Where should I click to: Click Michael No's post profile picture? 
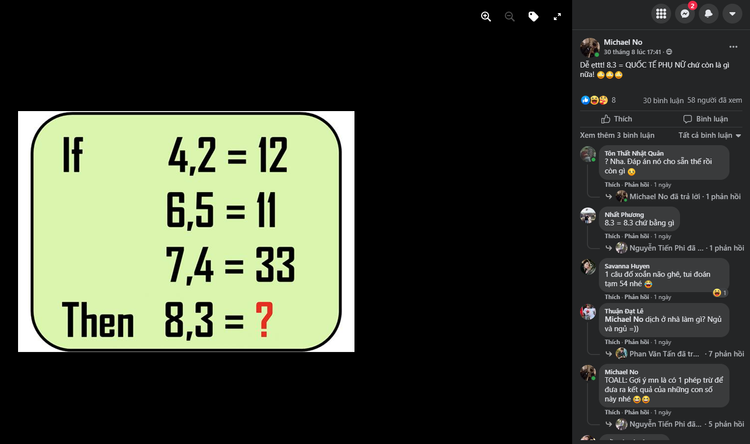pyautogui.click(x=590, y=47)
